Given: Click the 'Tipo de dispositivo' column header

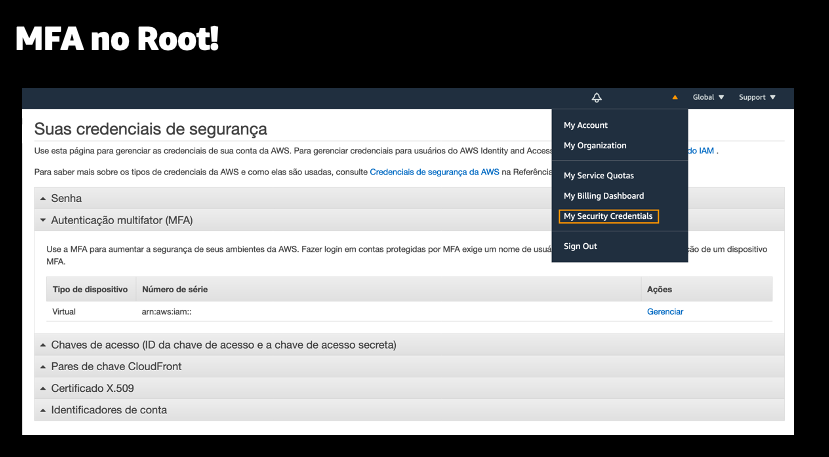Looking at the screenshot, I should pos(90,289).
